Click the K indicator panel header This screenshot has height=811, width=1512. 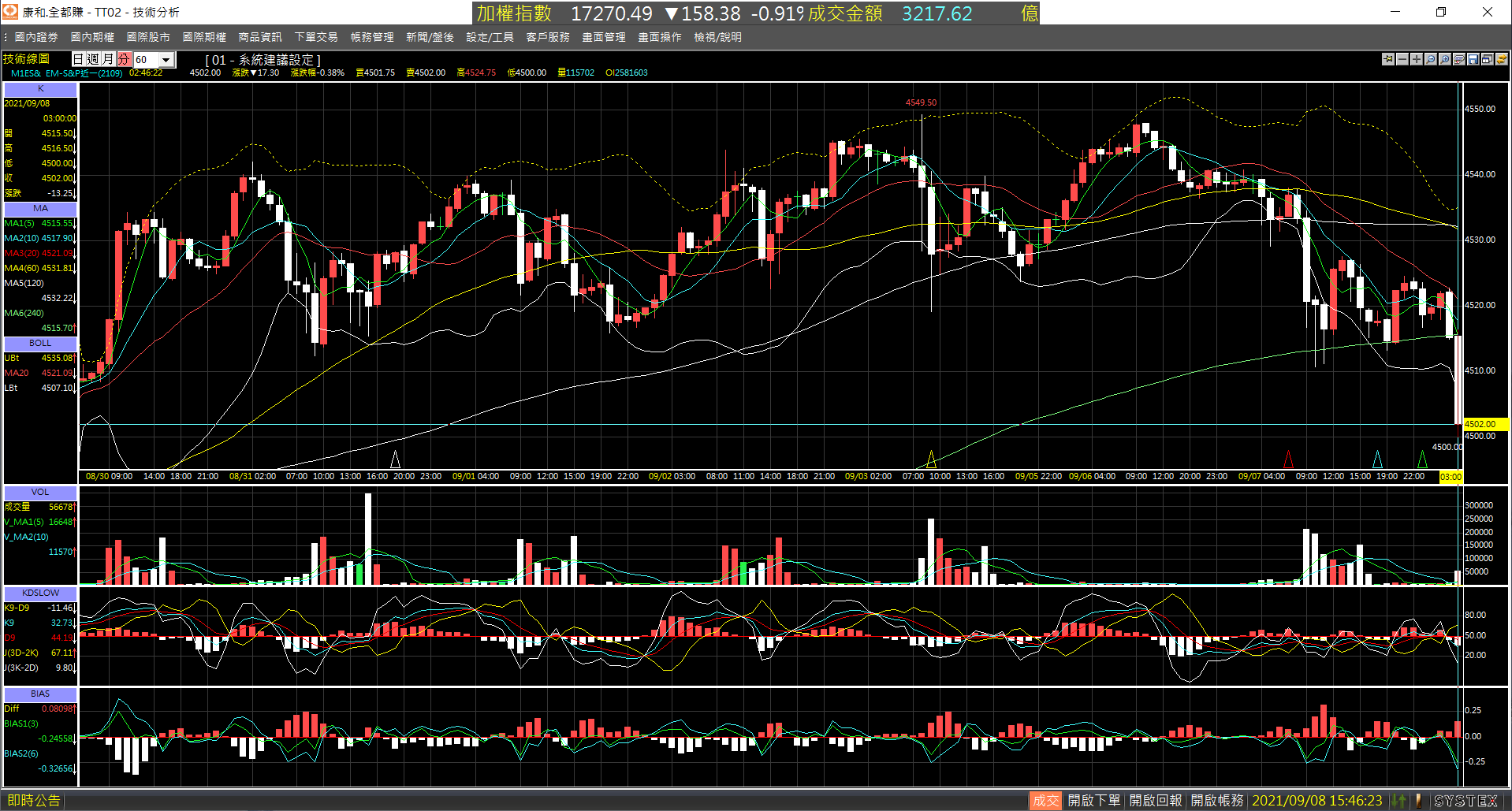[x=40, y=89]
